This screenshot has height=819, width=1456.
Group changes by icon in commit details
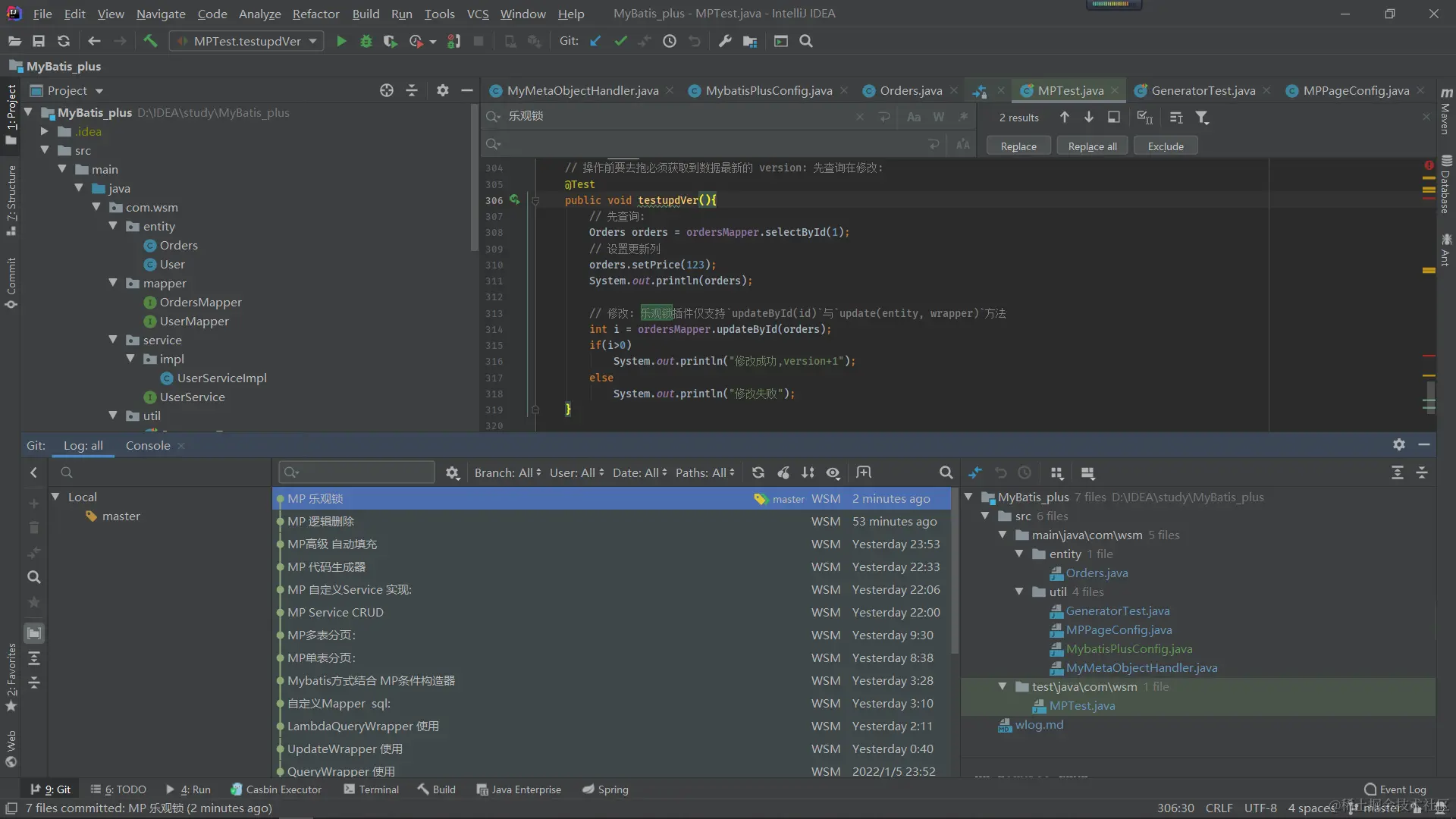pyautogui.click(x=1057, y=473)
